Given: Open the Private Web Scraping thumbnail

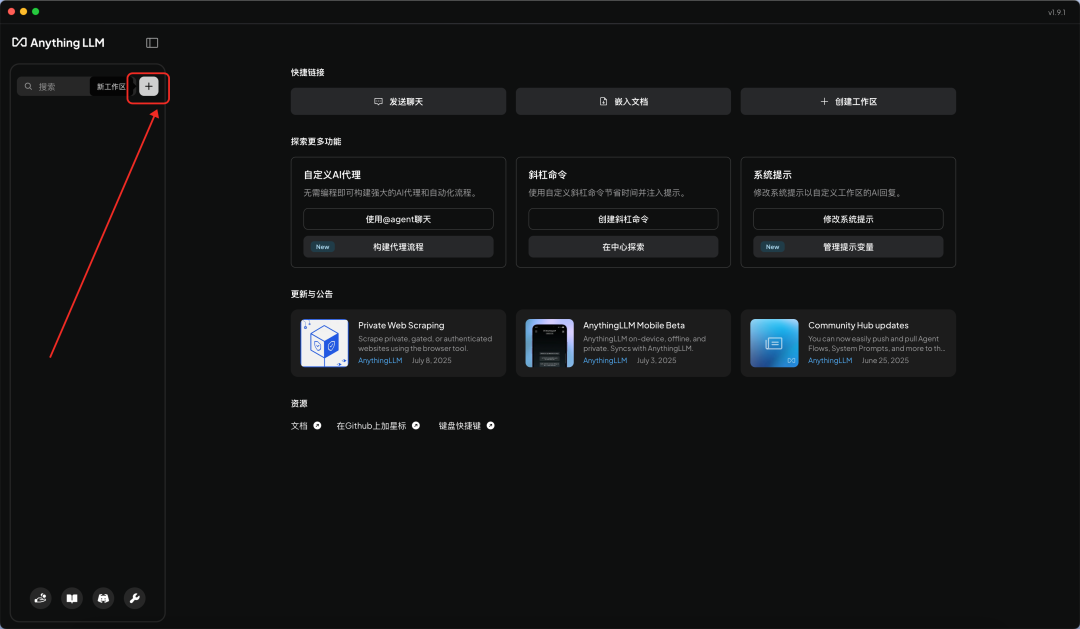Looking at the screenshot, I should 324,343.
